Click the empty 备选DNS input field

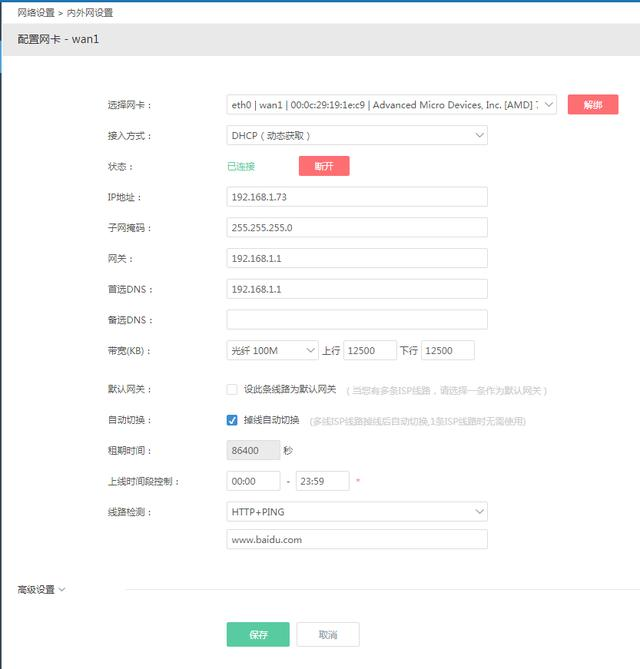tap(357, 320)
